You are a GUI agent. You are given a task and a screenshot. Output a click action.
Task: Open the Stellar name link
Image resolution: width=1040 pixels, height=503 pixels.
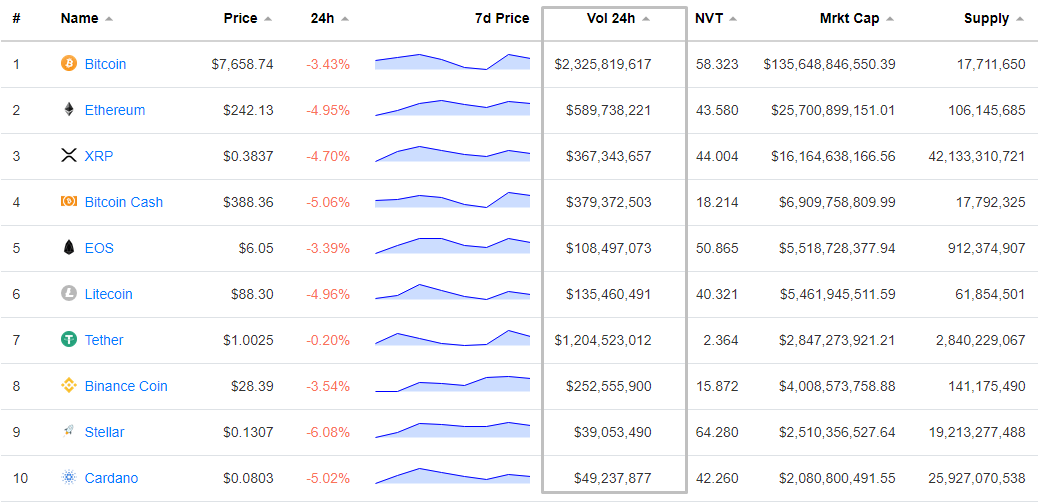point(104,432)
